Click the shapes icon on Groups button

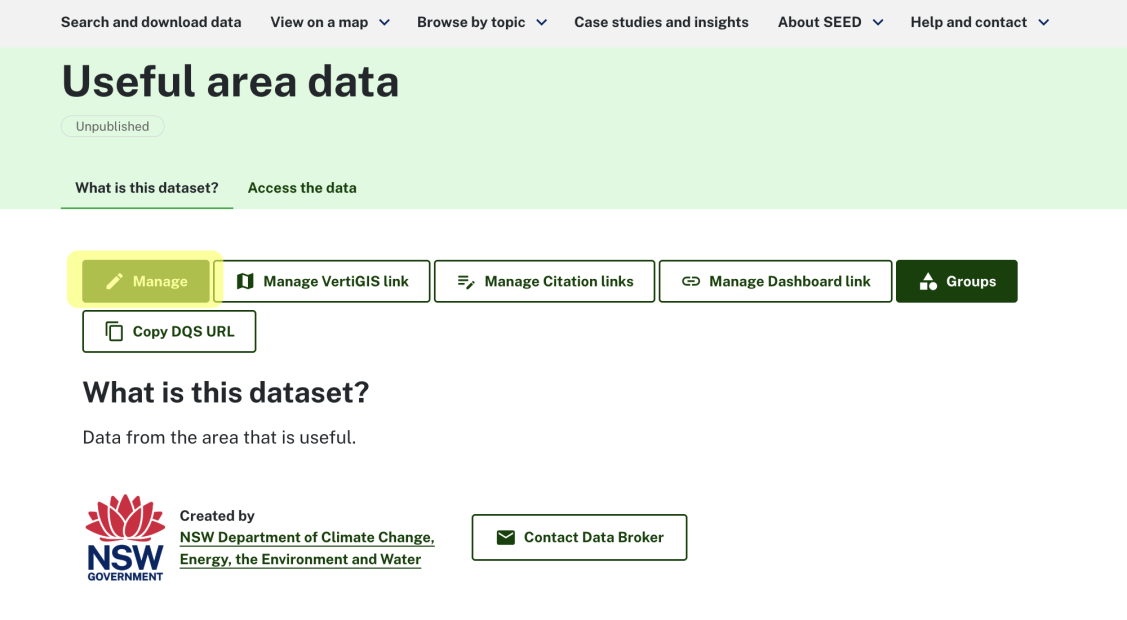coord(928,281)
